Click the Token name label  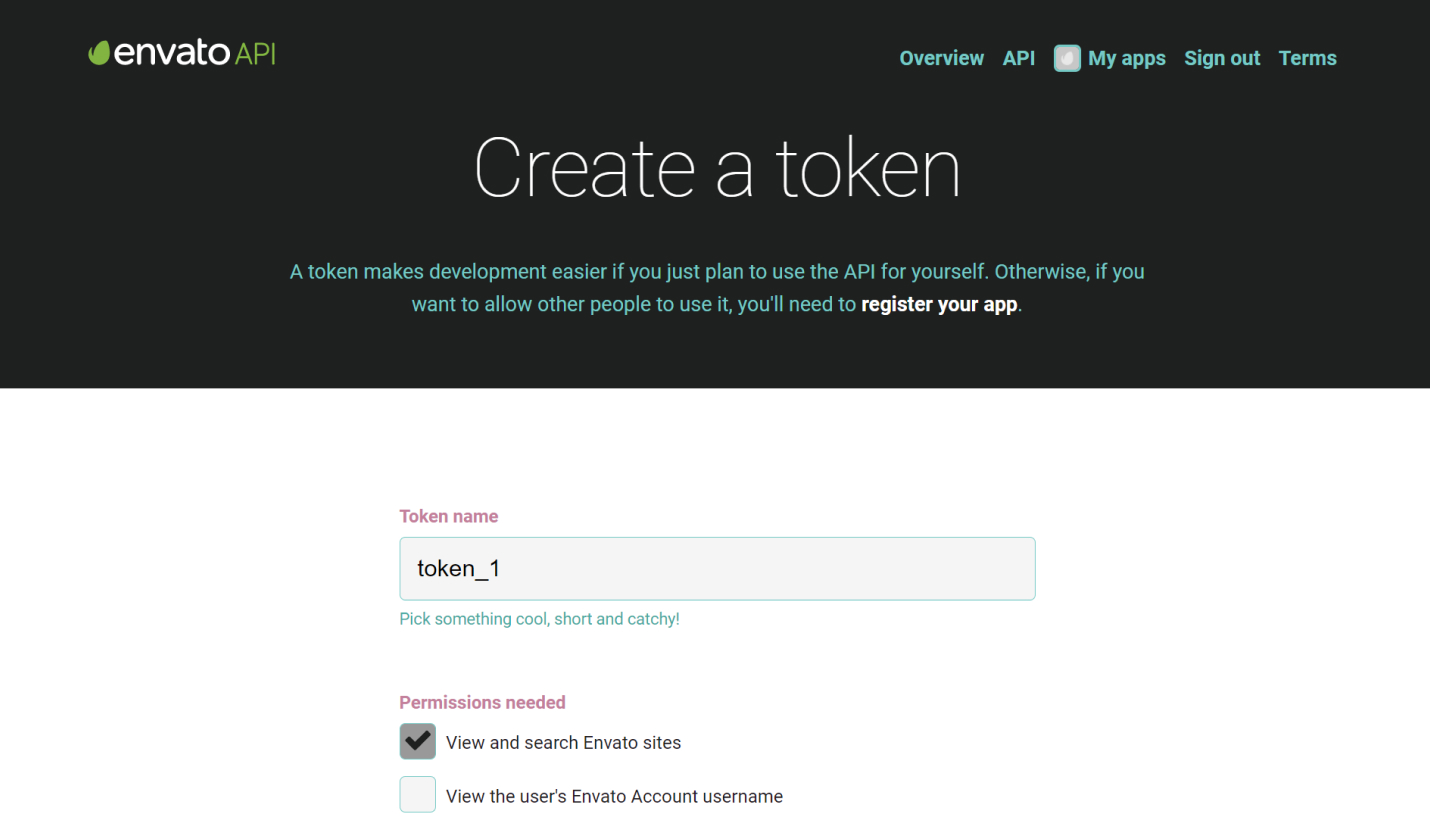[x=448, y=516]
